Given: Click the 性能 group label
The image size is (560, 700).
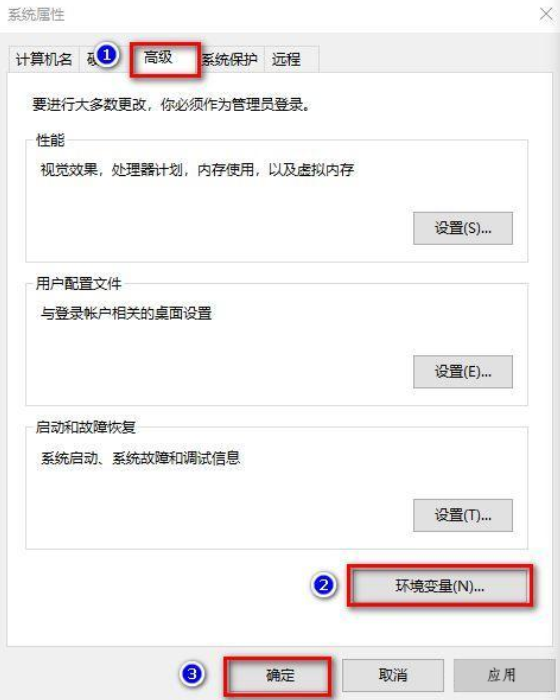Looking at the screenshot, I should pos(50,140).
